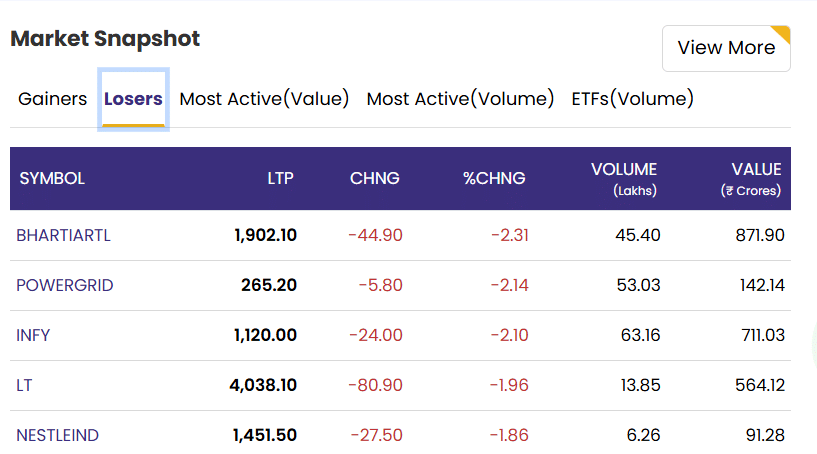The image size is (817, 454).
Task: Open the BHARTIARTL stock link
Action: pos(64,236)
